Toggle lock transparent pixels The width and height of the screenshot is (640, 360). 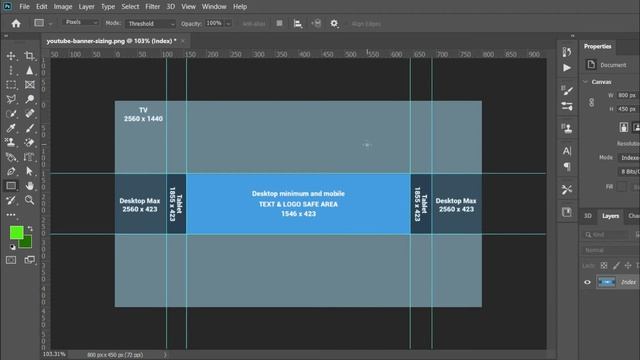click(x=604, y=266)
